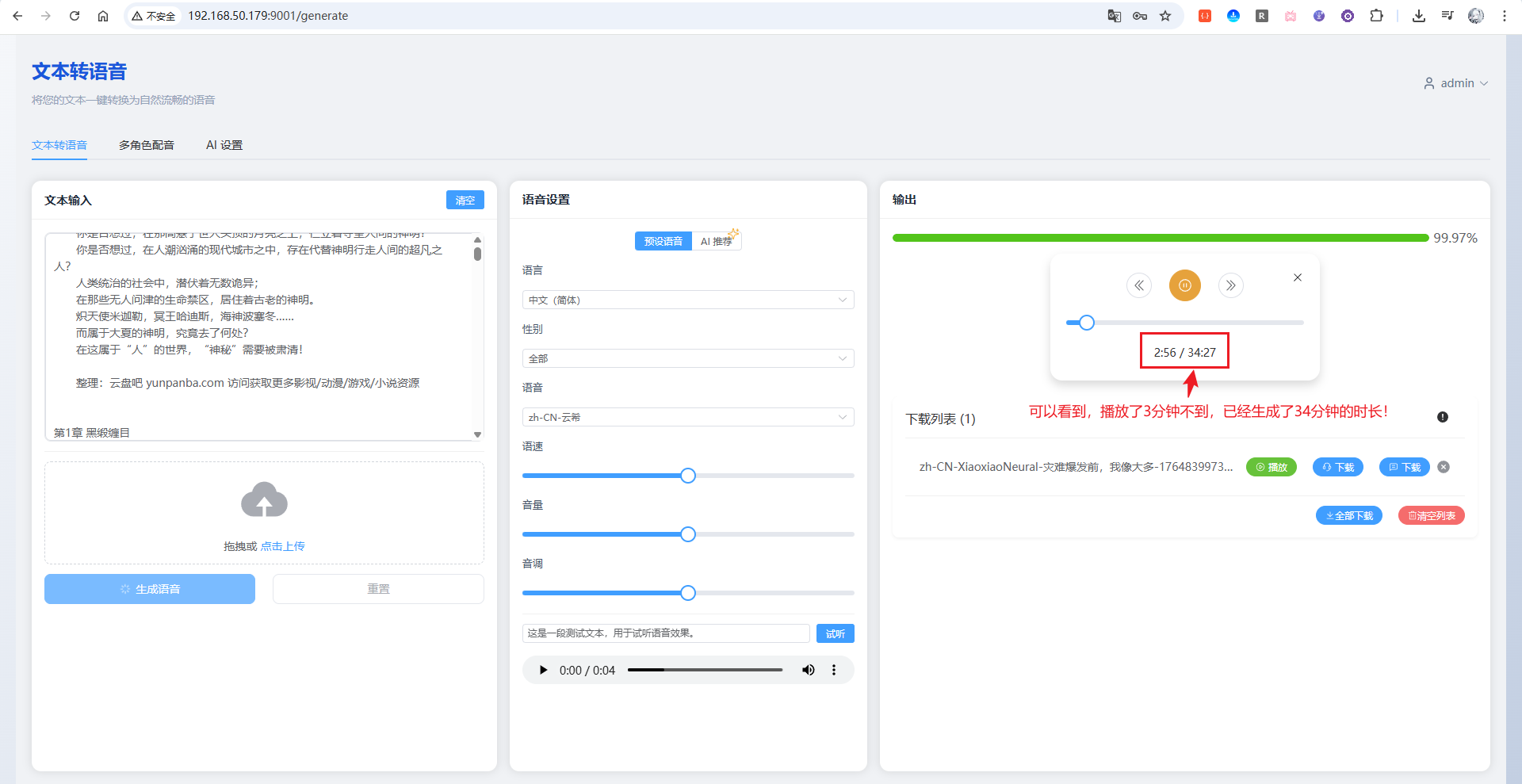1522x784 pixels.
Task: Click the info icon beside 下载列表
Action: (x=1443, y=417)
